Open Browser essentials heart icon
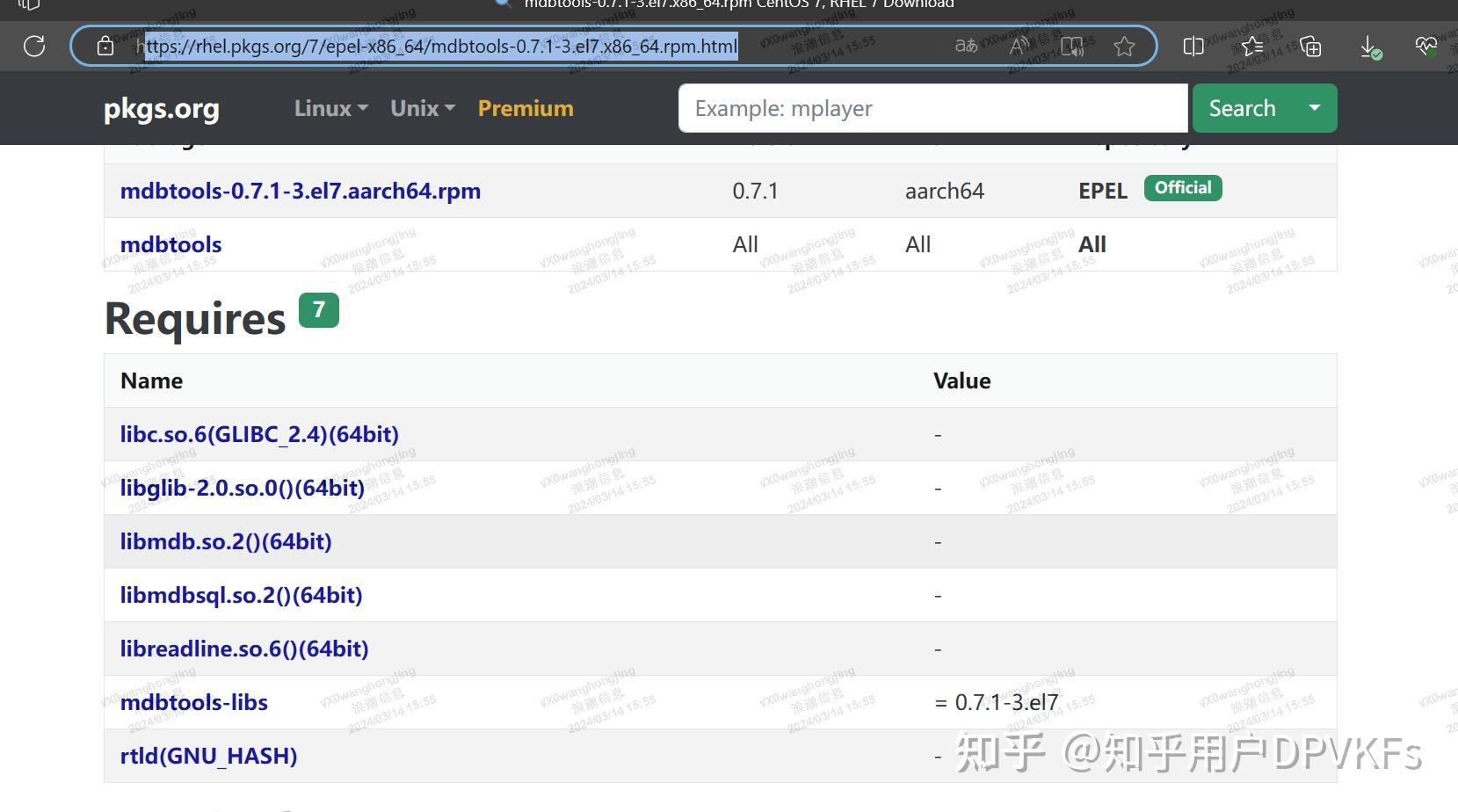 tap(1425, 46)
